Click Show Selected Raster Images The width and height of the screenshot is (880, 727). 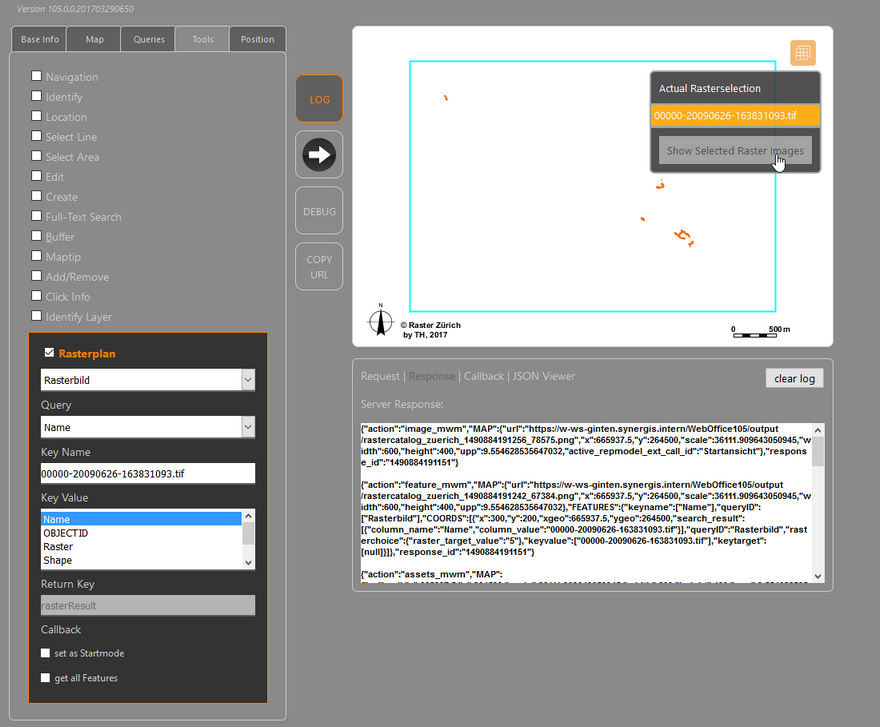pyautogui.click(x=735, y=150)
